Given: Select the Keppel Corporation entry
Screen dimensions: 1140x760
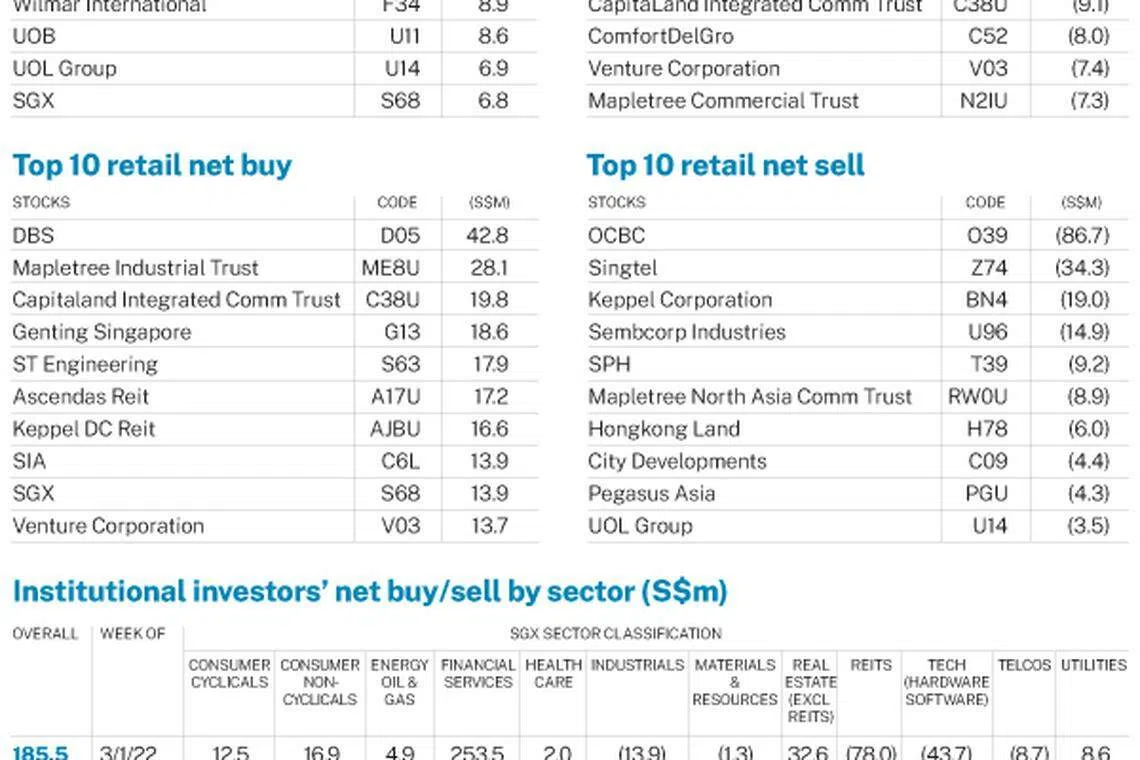Looking at the screenshot, I should pos(680,300).
